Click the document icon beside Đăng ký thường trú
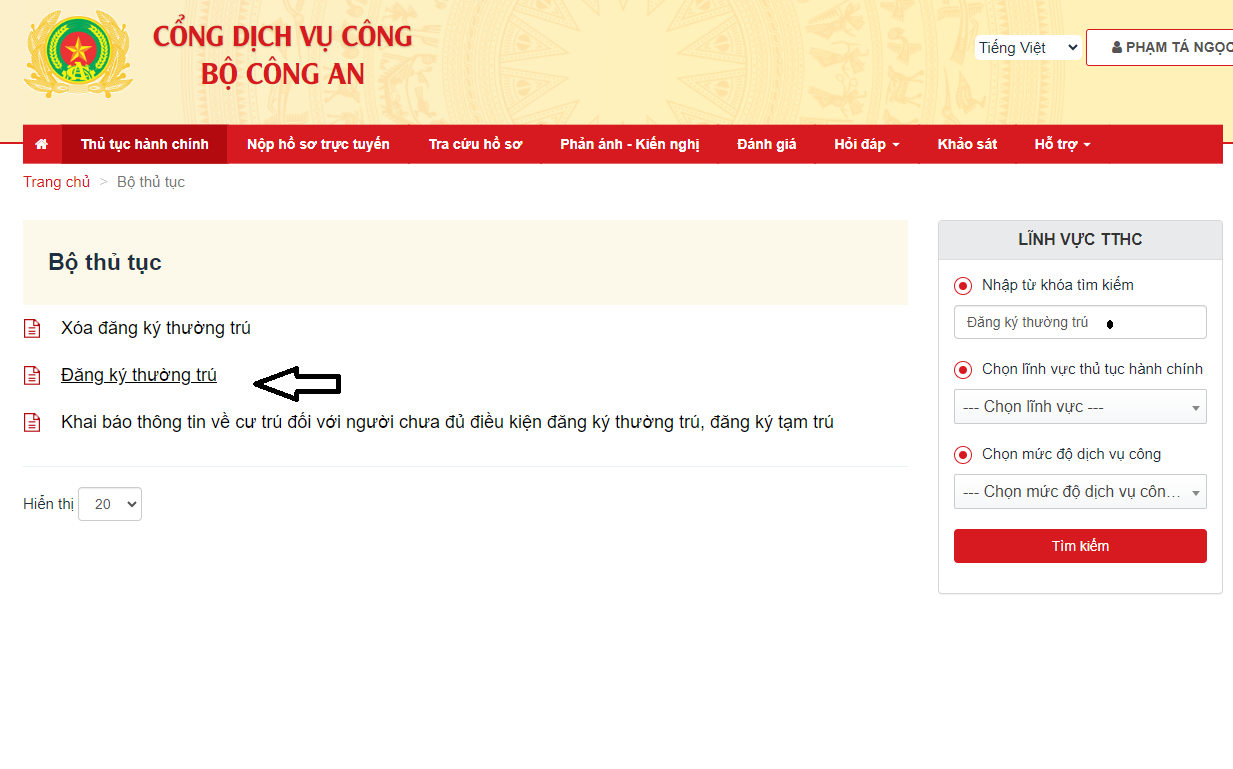This screenshot has width=1233, height=769. 33,375
